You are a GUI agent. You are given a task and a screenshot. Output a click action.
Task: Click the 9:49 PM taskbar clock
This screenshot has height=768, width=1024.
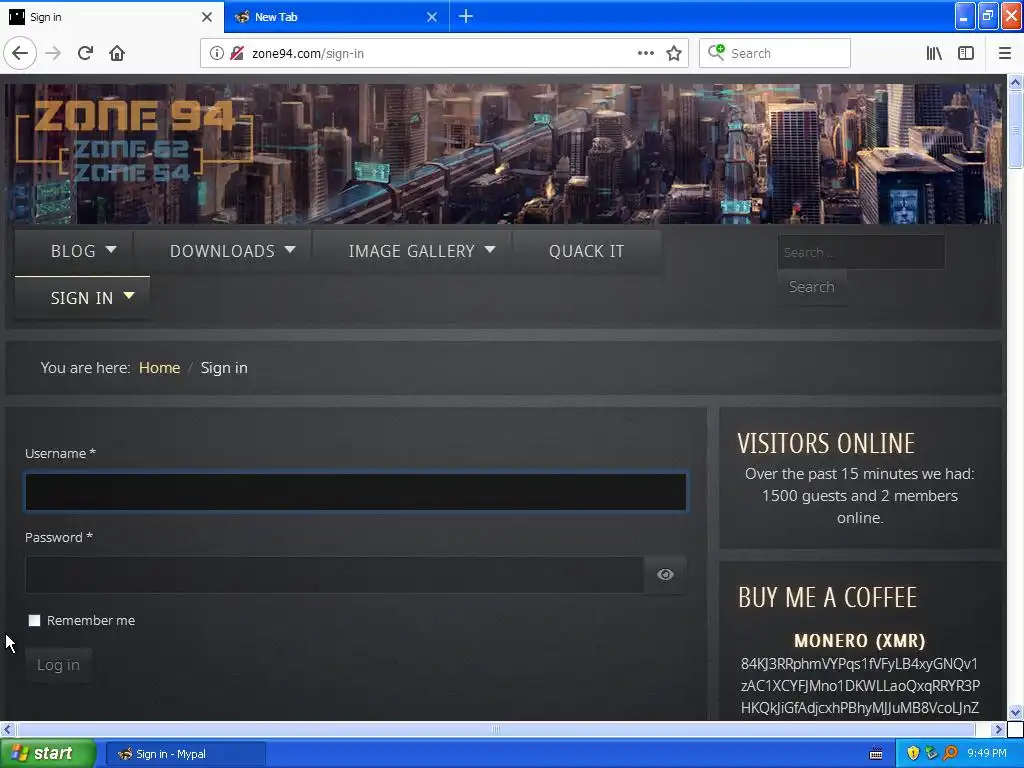[x=987, y=754]
